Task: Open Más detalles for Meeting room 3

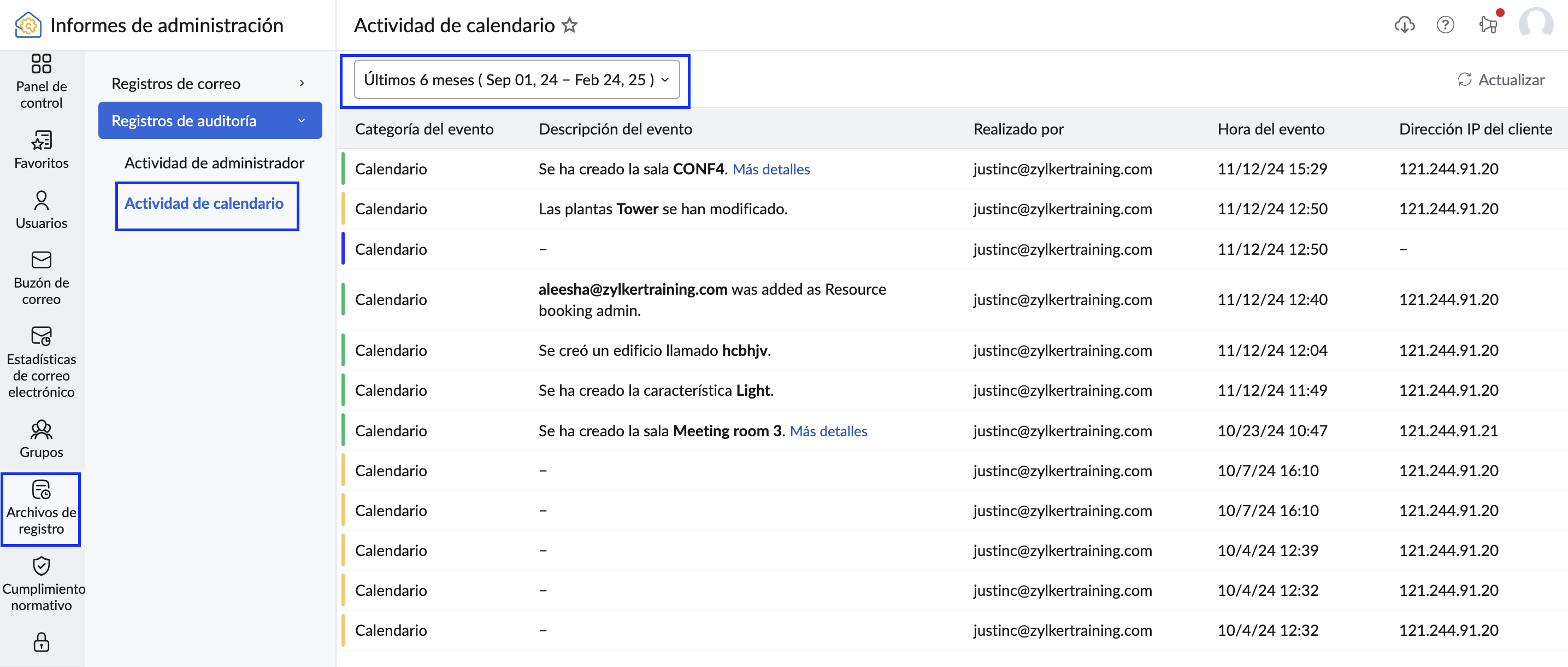Action: [828, 431]
